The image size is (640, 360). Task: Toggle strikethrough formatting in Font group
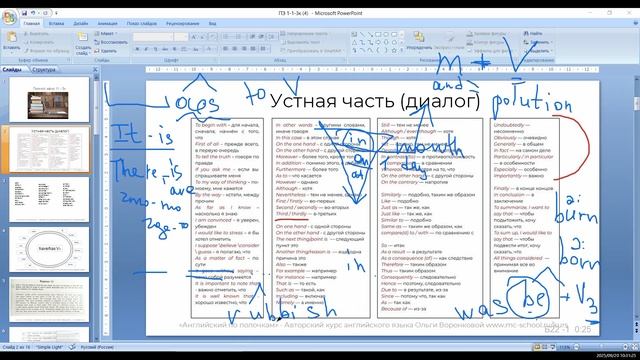click(165, 49)
